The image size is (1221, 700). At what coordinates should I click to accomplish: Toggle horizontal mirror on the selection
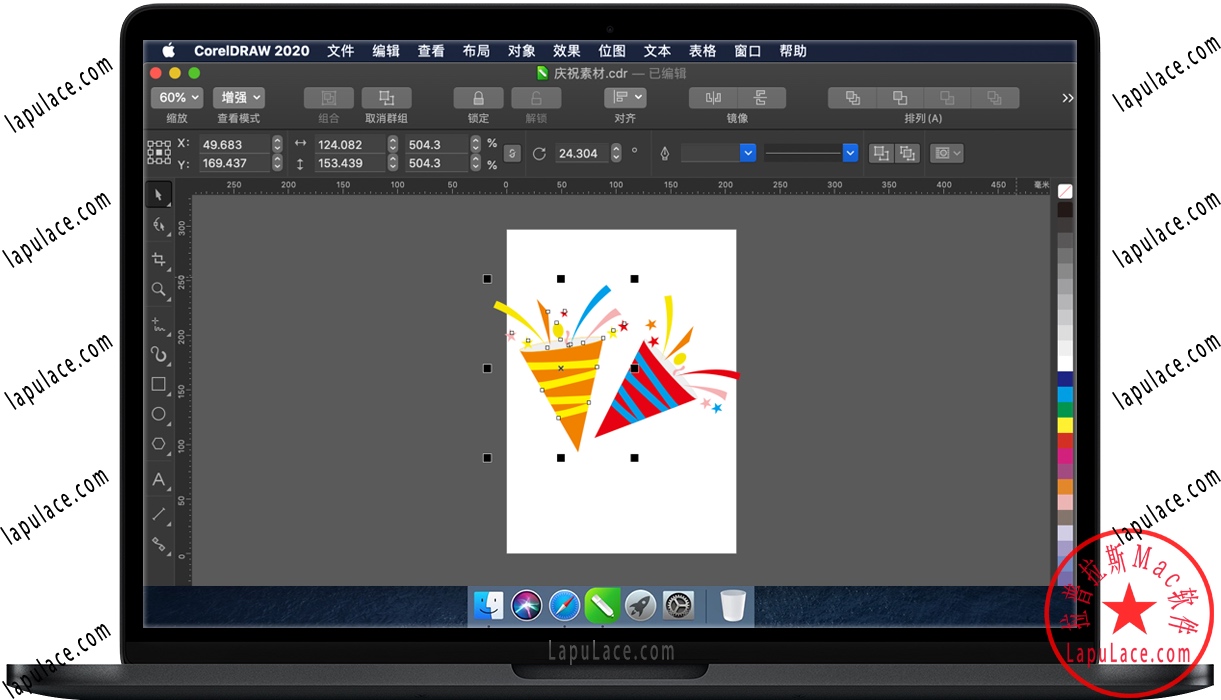tap(713, 97)
